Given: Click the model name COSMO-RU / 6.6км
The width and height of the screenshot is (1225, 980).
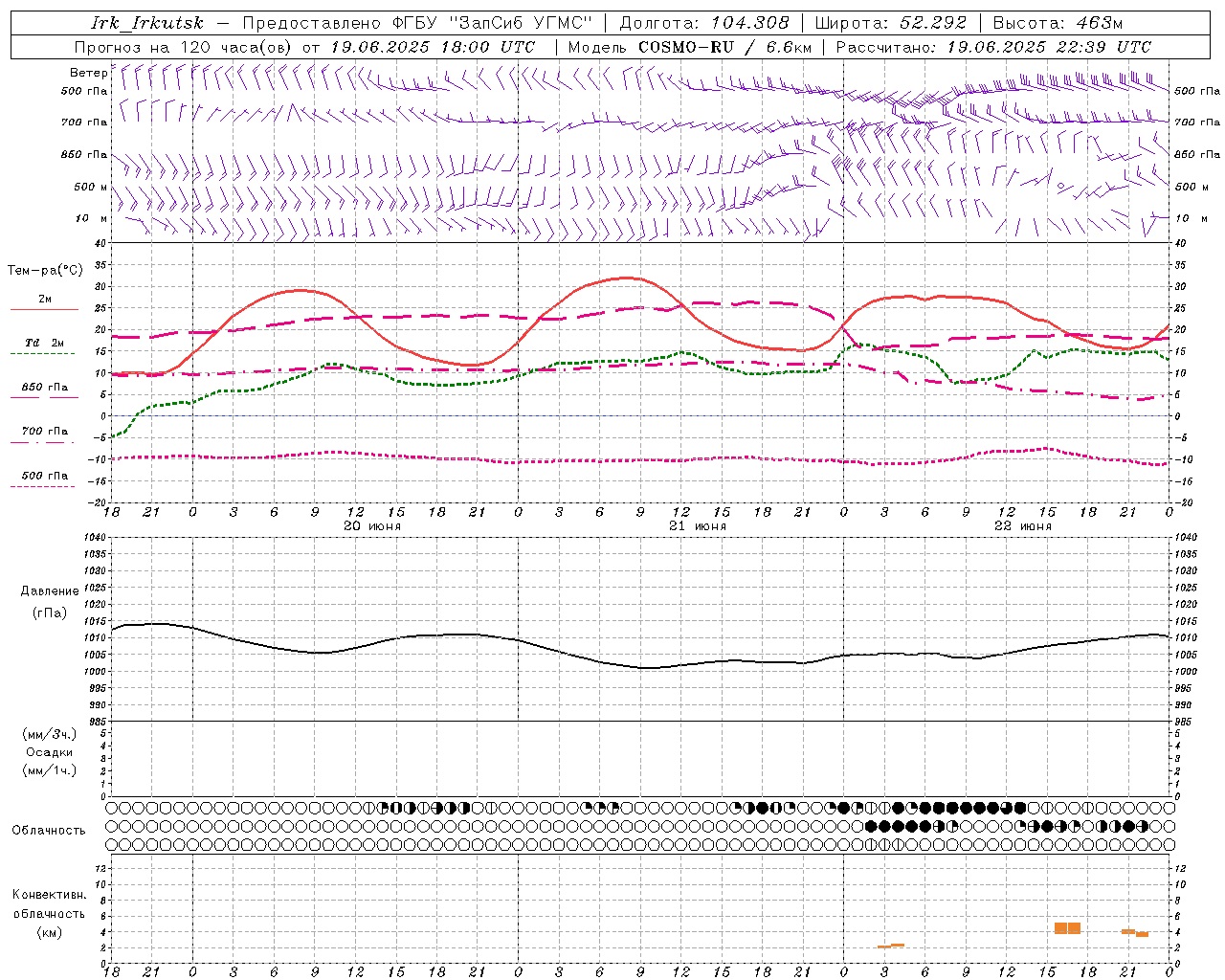Looking at the screenshot, I should [x=724, y=47].
